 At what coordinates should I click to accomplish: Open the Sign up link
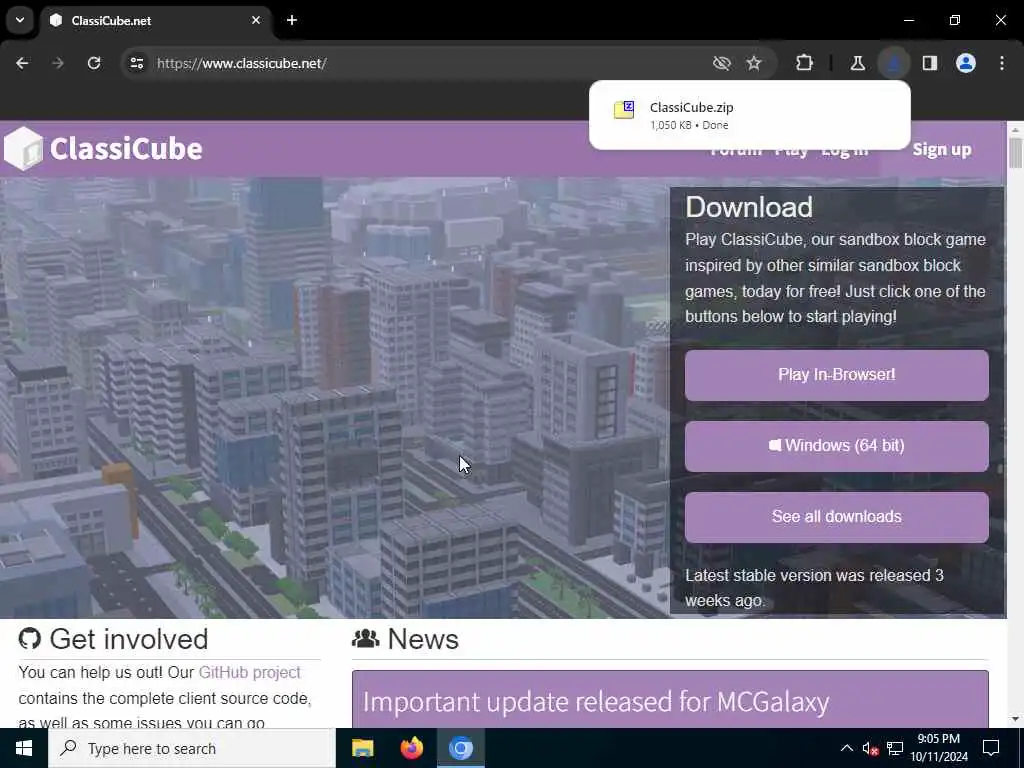(942, 150)
